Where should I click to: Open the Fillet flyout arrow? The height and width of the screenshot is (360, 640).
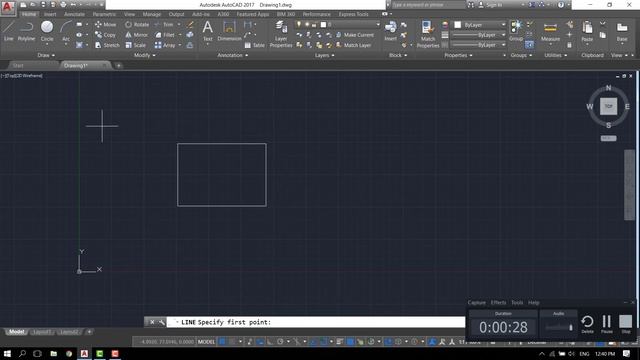point(180,35)
